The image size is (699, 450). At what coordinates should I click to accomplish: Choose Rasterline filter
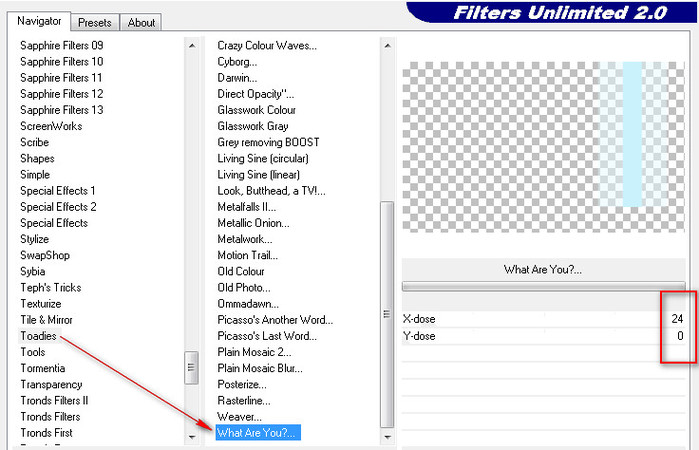click(x=244, y=400)
